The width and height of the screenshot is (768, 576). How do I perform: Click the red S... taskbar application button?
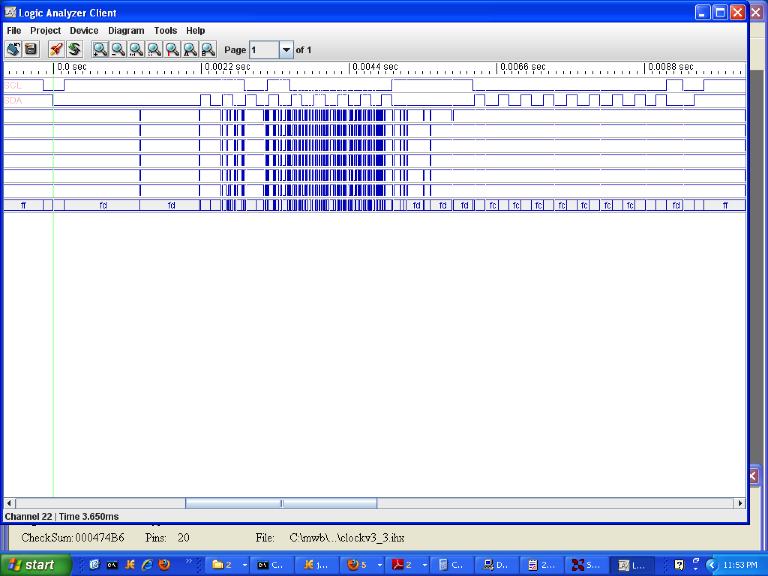(586, 565)
